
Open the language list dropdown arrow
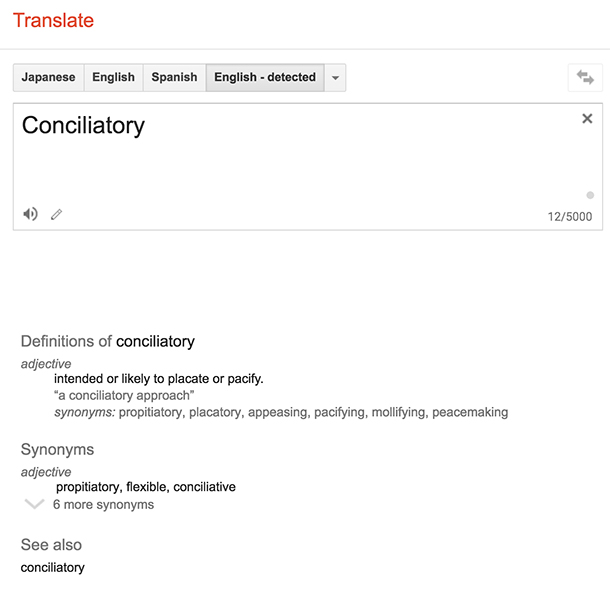tap(335, 77)
